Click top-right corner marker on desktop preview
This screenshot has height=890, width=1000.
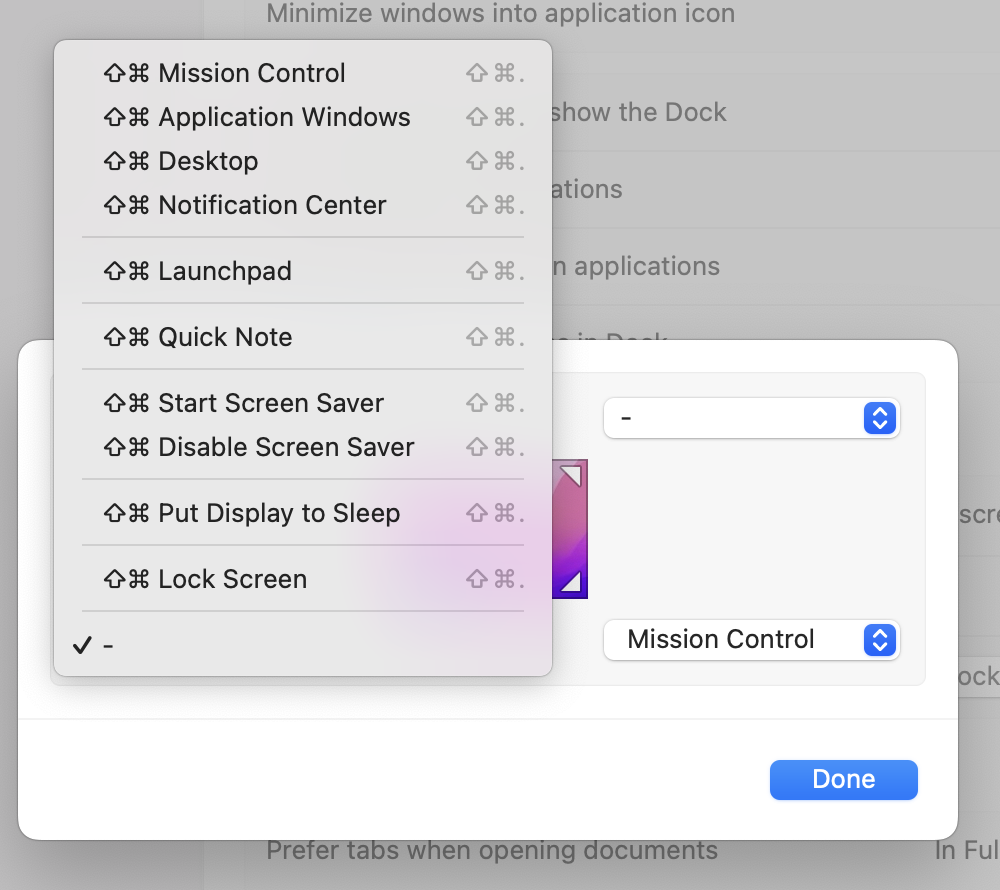coord(572,474)
